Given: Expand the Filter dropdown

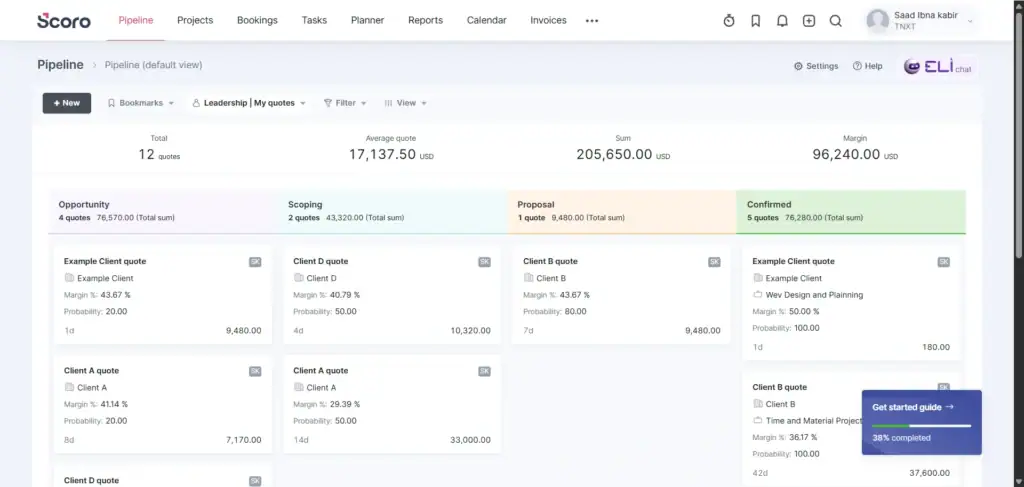Looking at the screenshot, I should [345, 103].
